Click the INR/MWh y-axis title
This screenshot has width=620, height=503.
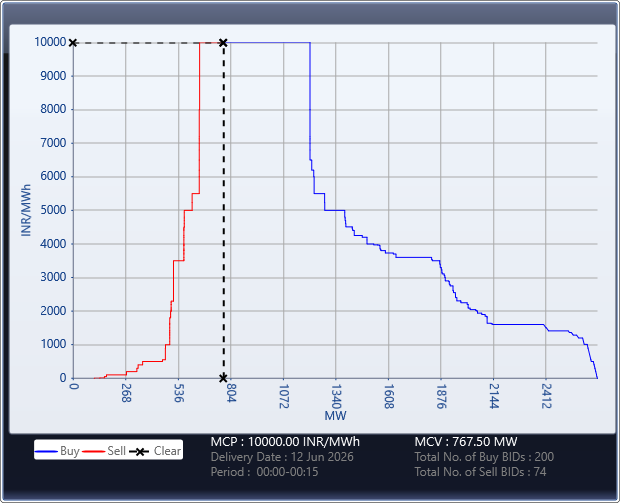tap(26, 210)
